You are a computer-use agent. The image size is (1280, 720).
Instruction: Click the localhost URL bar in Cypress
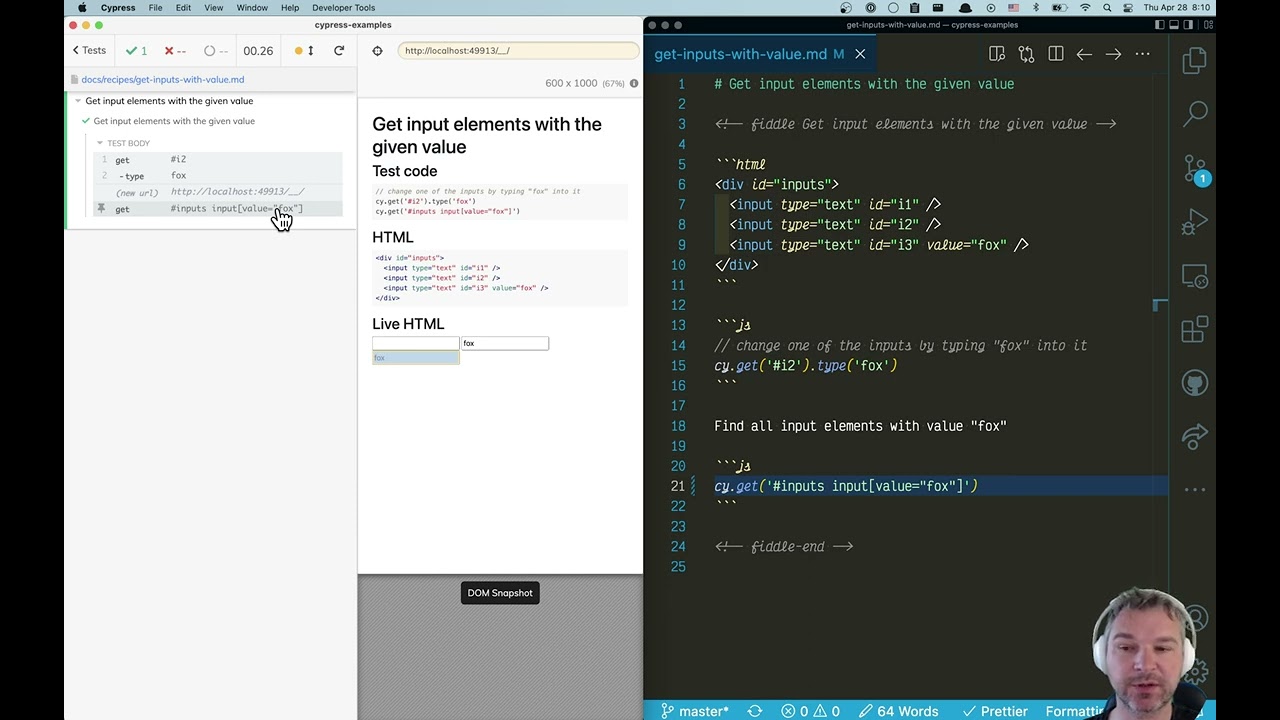pos(518,50)
